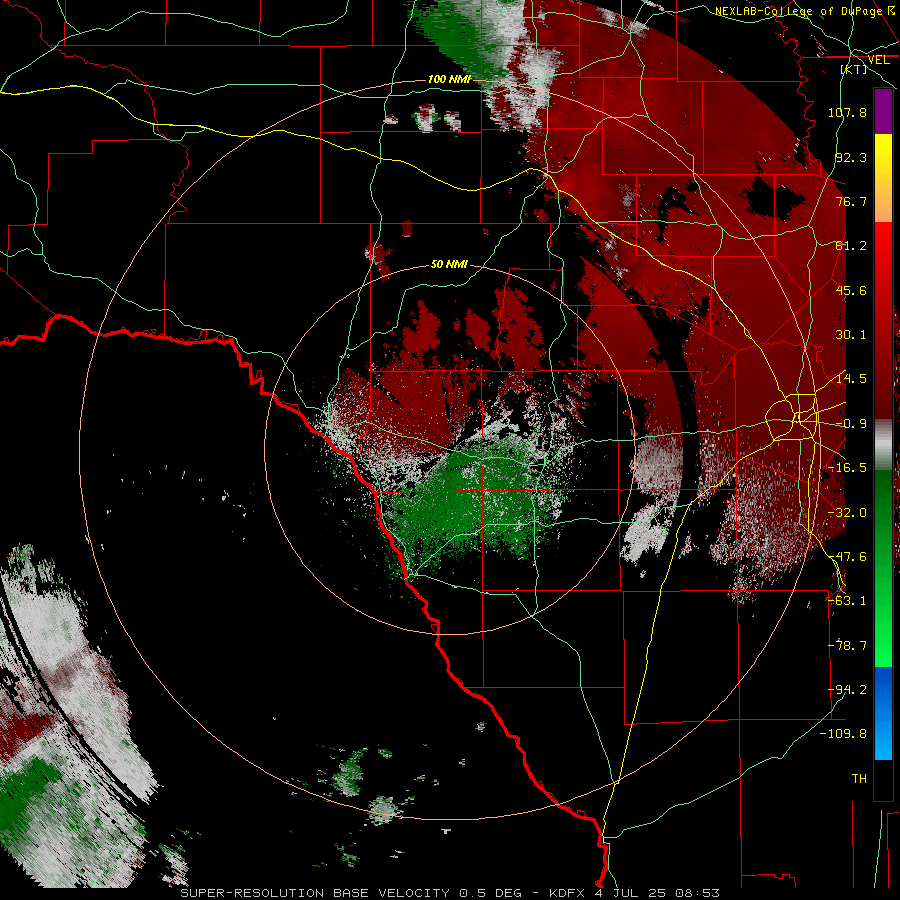Click the -16.5 velocity scale value

[847, 468]
